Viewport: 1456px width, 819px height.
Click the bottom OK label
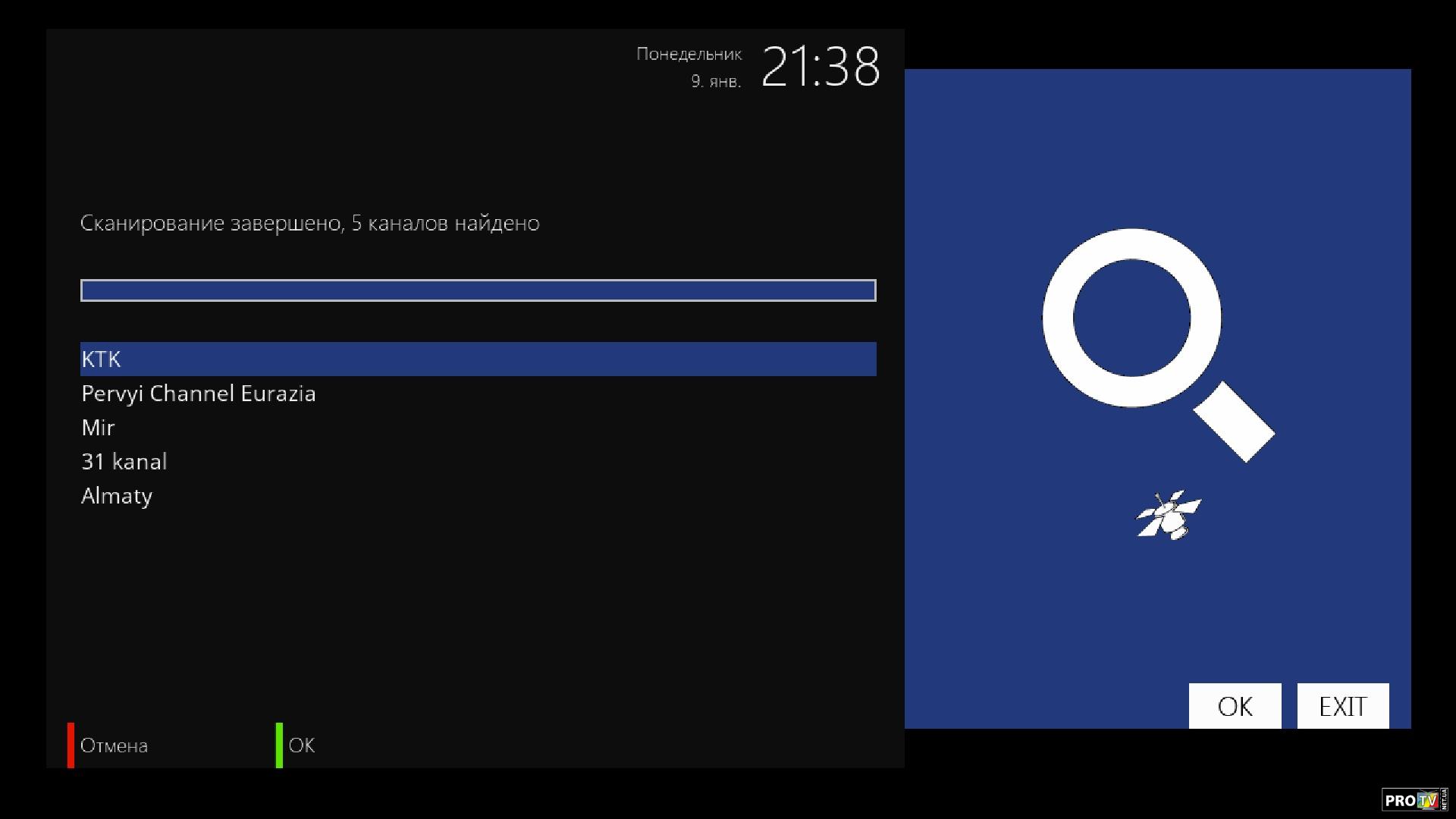coord(302,745)
